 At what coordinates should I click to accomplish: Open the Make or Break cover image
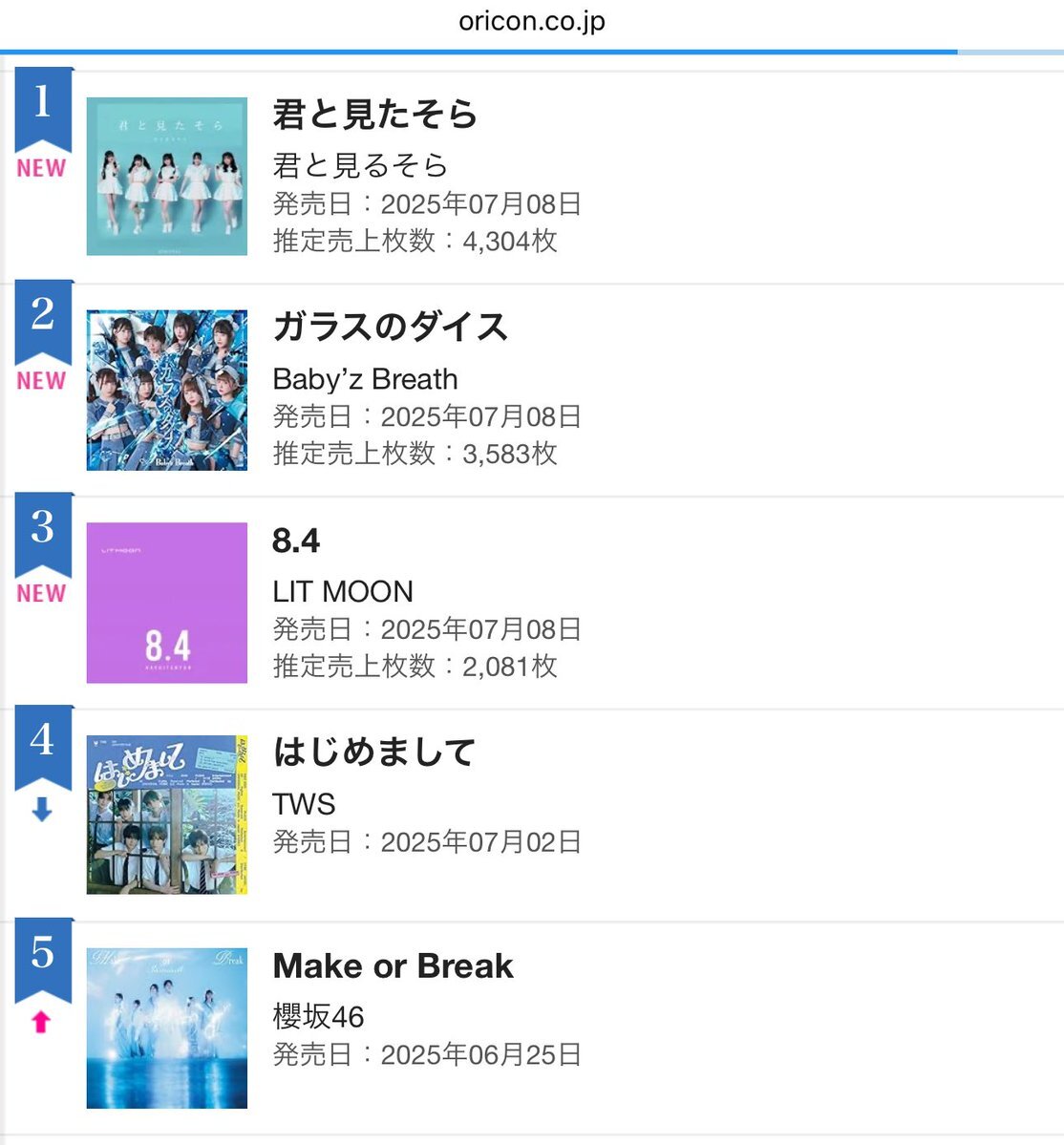pyautogui.click(x=166, y=1028)
